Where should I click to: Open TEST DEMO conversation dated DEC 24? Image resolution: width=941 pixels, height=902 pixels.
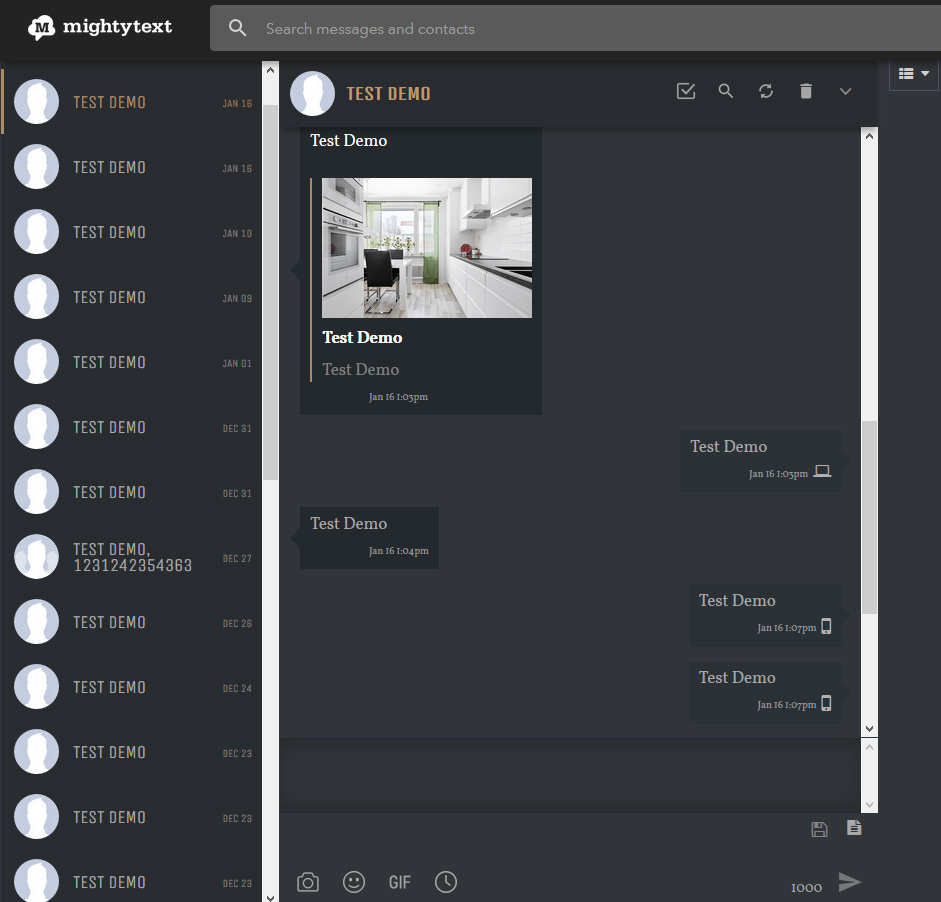(132, 687)
